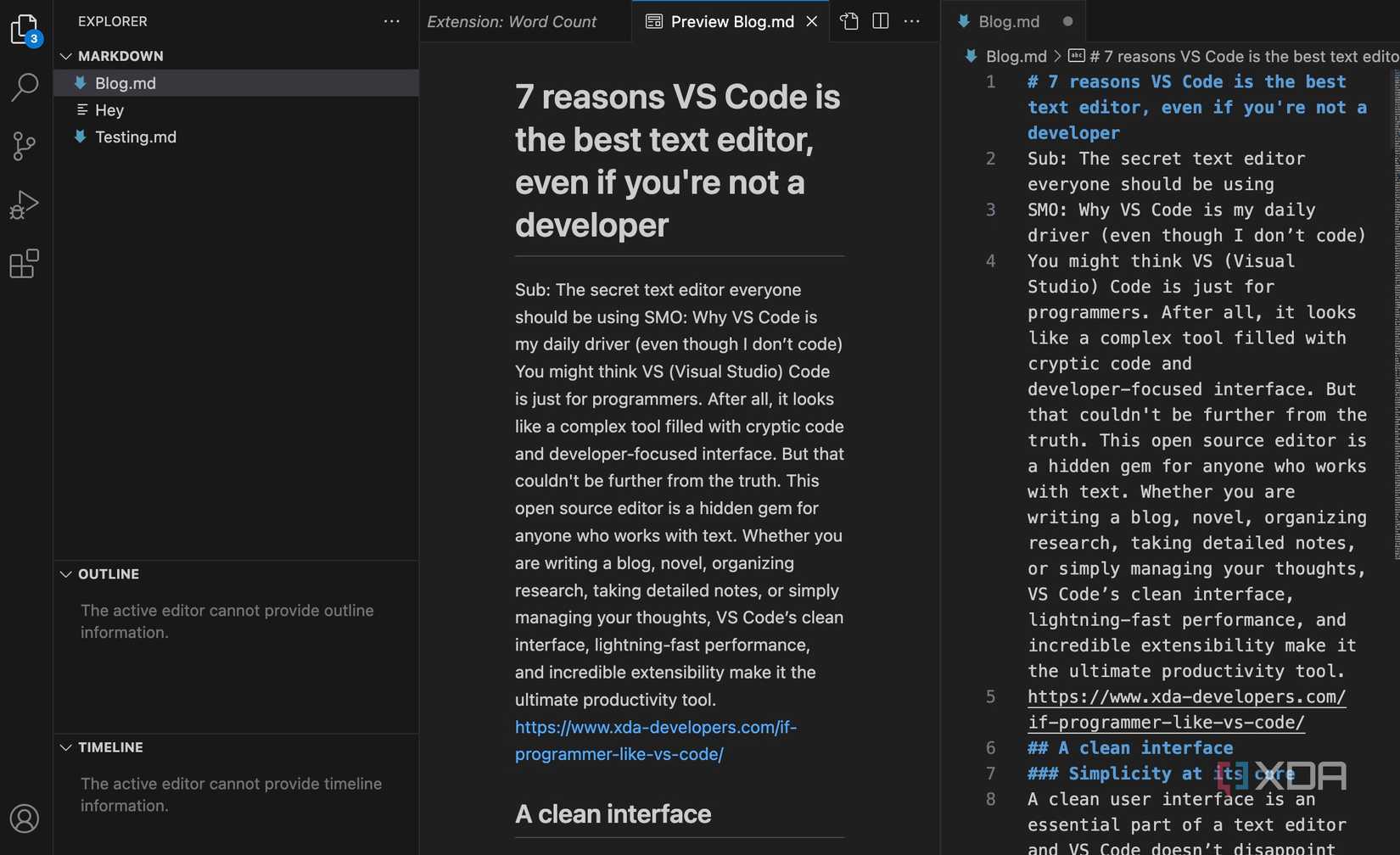This screenshot has width=1400, height=855.
Task: Open the Explorer panel More Actions ellipsis
Action: [391, 21]
